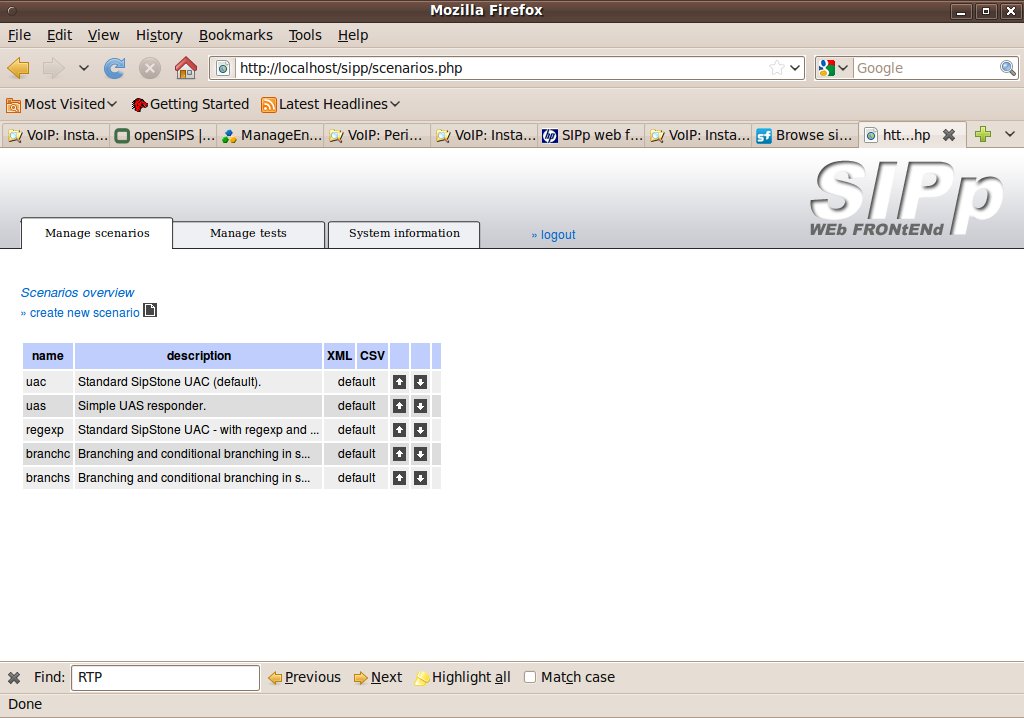Click the up arrow icon in uac row
This screenshot has height=718, width=1024.
pos(399,382)
